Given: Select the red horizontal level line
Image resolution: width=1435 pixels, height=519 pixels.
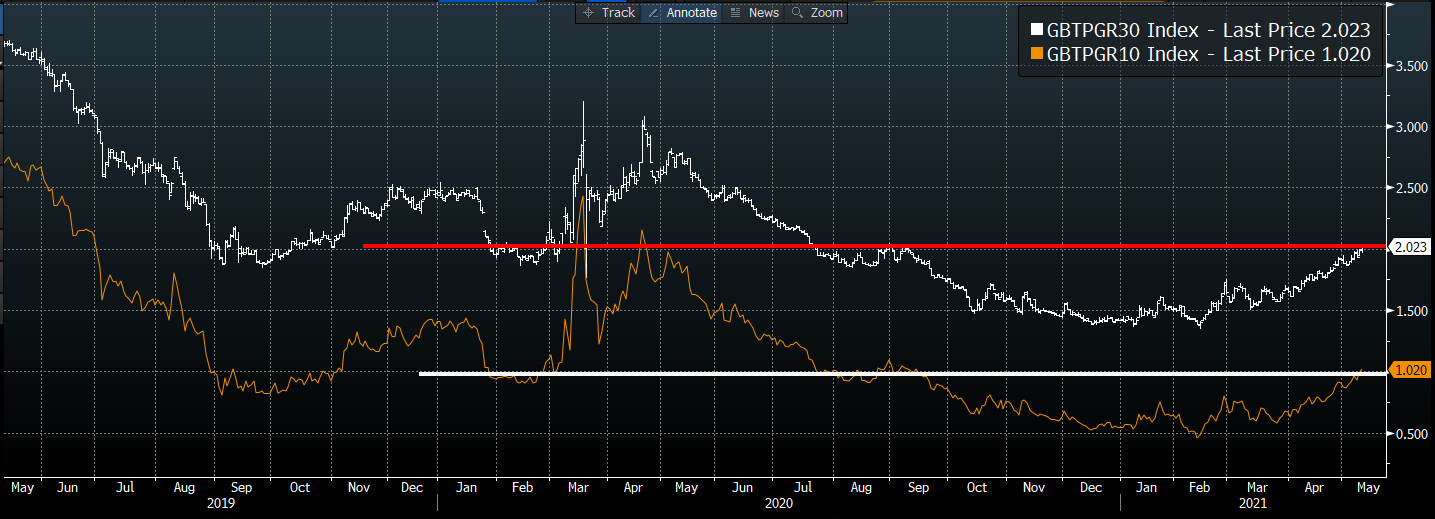Looking at the screenshot, I should coord(875,245).
